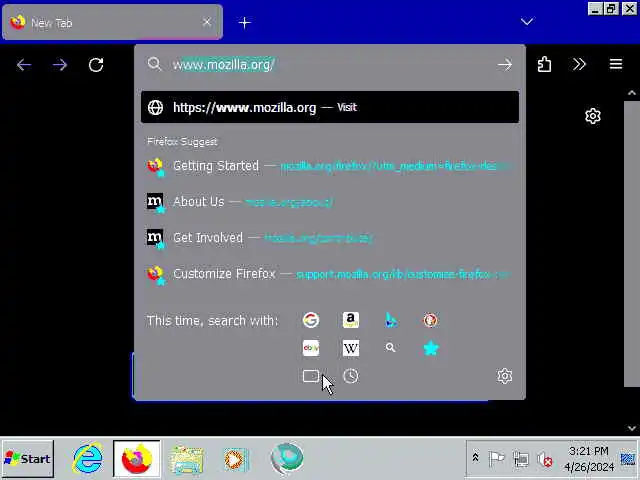
Task: Search this time with Bing
Action: coord(391,320)
